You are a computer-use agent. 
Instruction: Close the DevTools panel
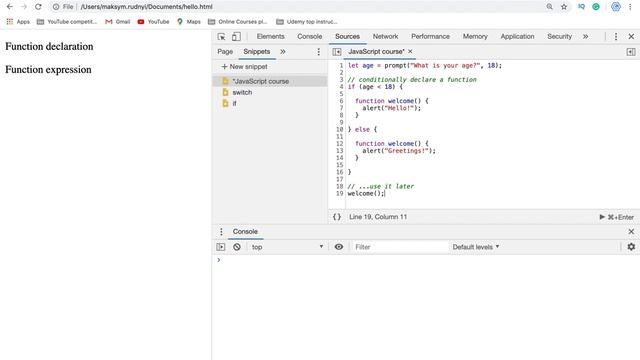pyautogui.click(x=631, y=37)
